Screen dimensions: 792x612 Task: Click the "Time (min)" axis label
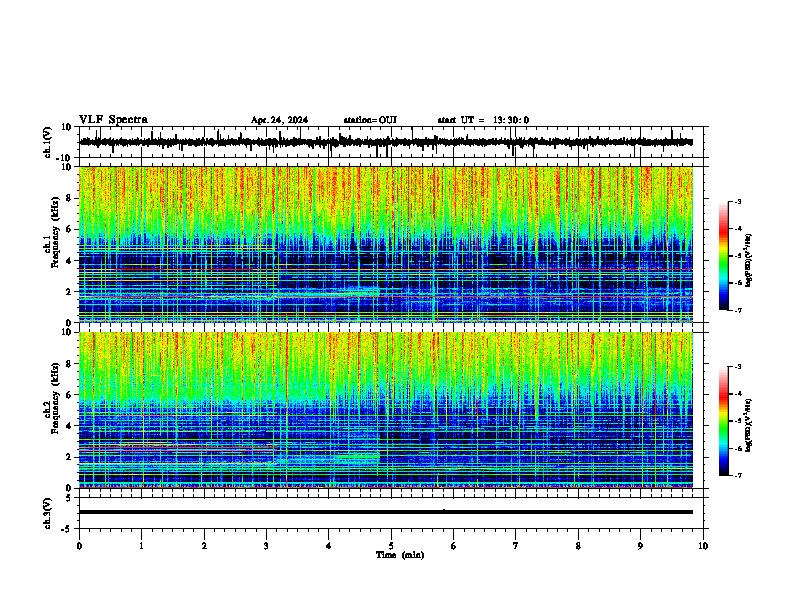tap(400, 555)
